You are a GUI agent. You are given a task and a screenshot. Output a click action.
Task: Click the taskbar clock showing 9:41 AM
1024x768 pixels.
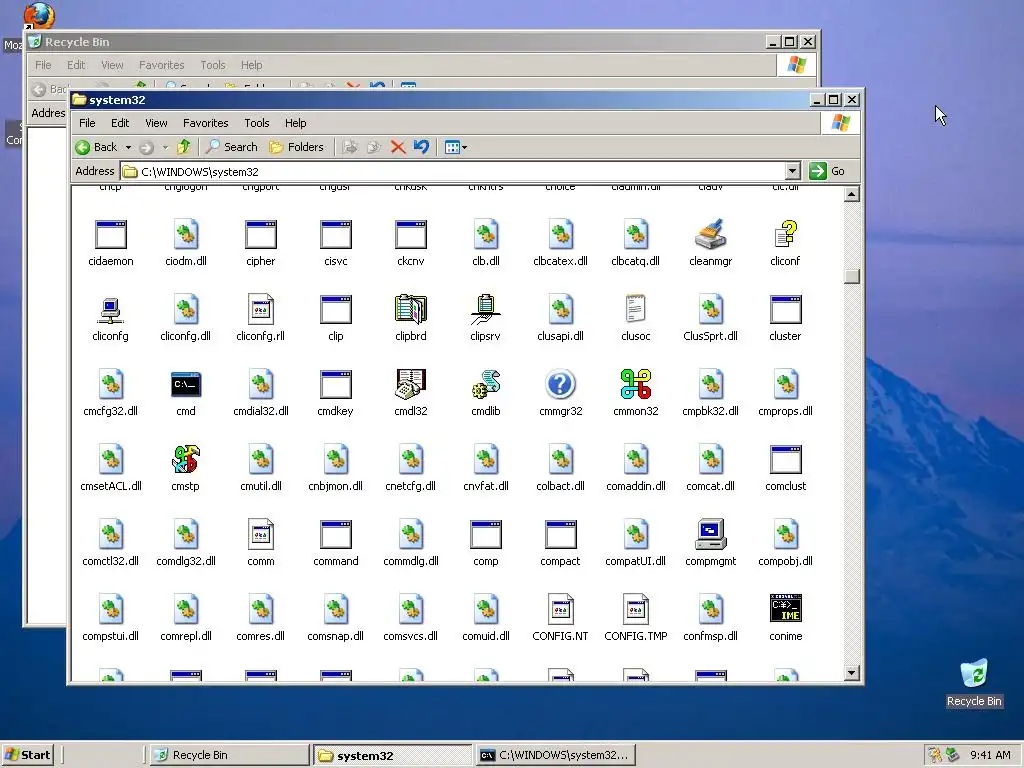tap(990, 755)
